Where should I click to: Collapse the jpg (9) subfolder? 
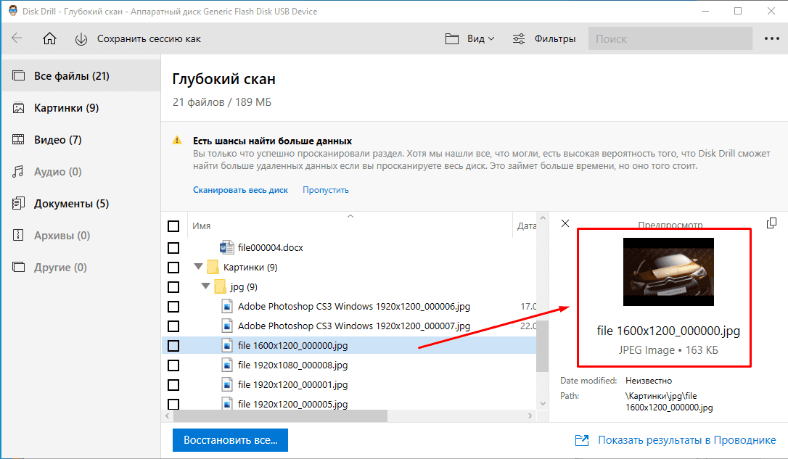click(205, 287)
